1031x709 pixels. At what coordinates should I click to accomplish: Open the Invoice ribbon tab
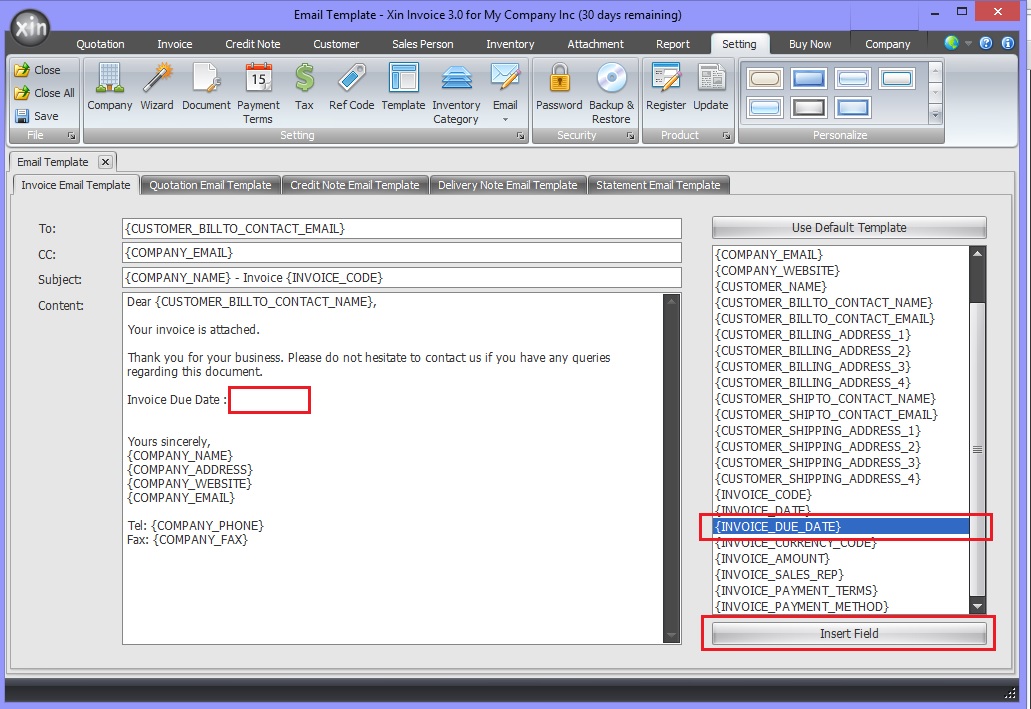click(x=174, y=44)
